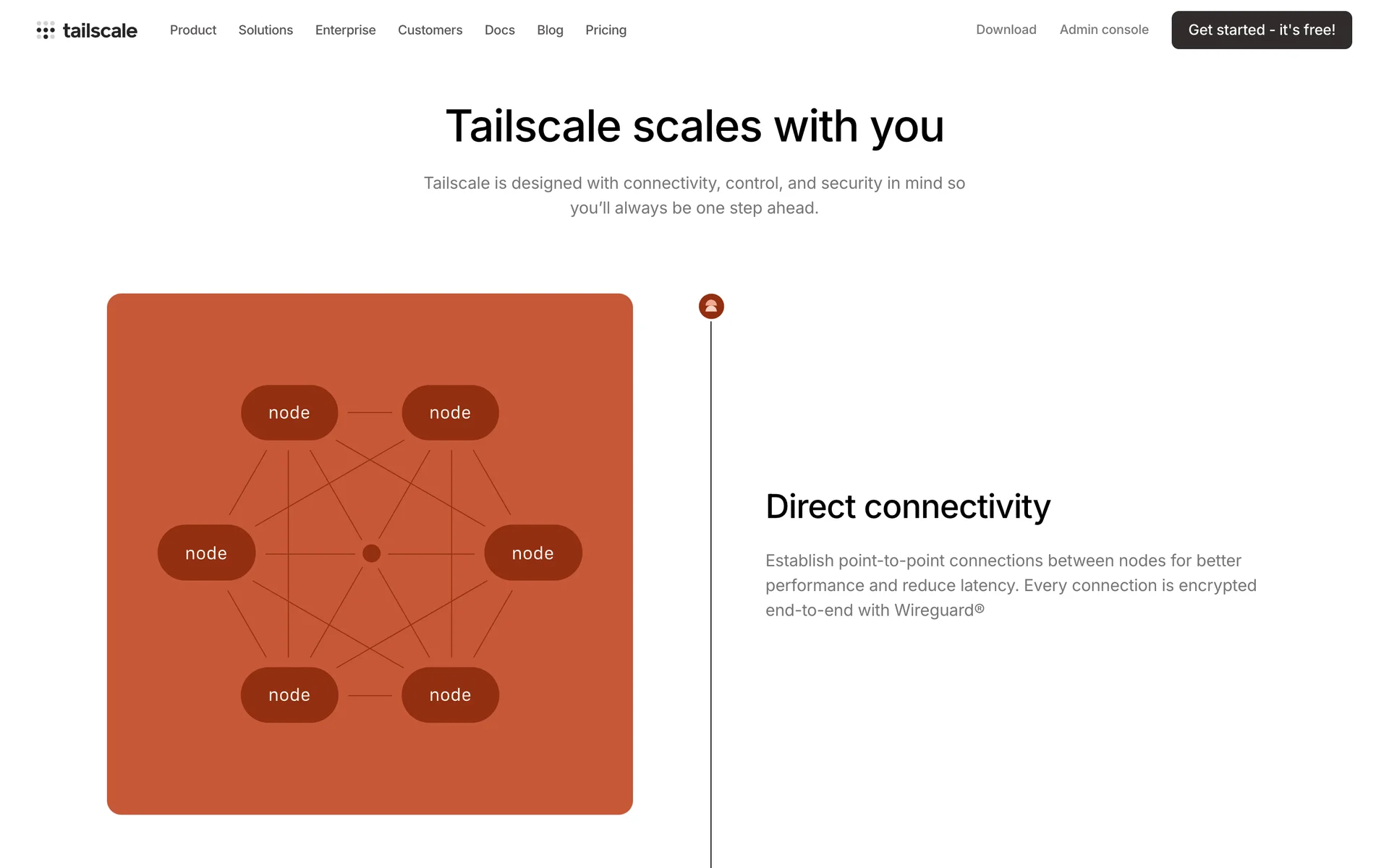Click the orange mesh diagram card
1389x868 pixels.
pos(370,767)
